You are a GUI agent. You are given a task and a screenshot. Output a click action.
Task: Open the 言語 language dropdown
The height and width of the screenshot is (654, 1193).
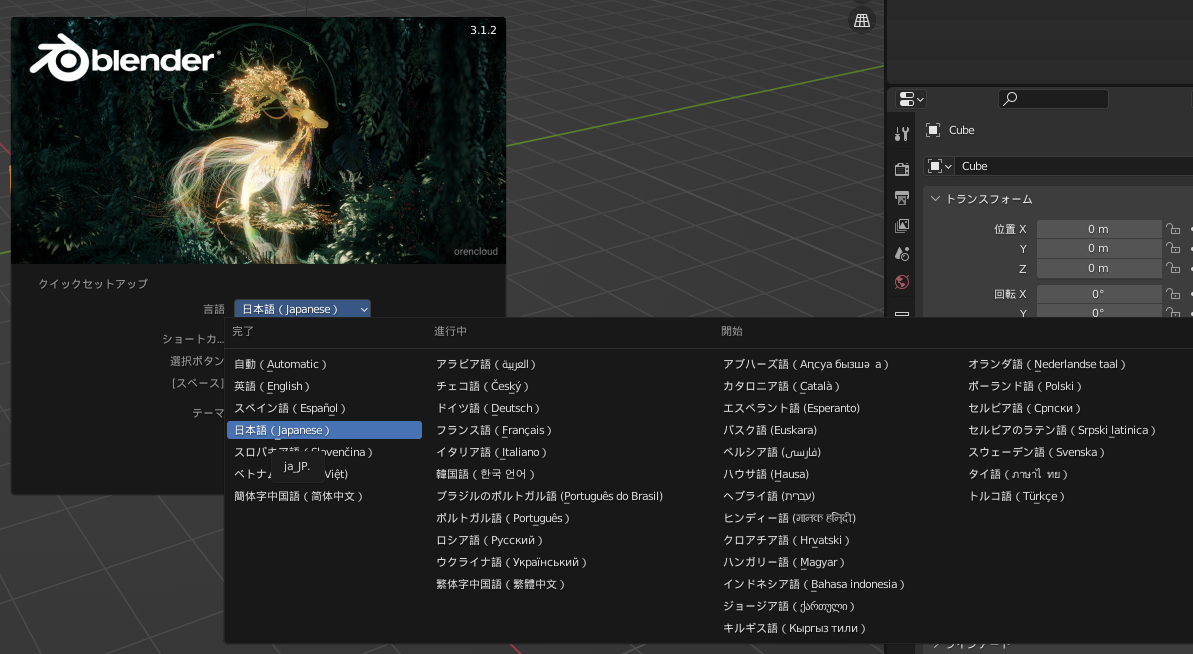(302, 309)
